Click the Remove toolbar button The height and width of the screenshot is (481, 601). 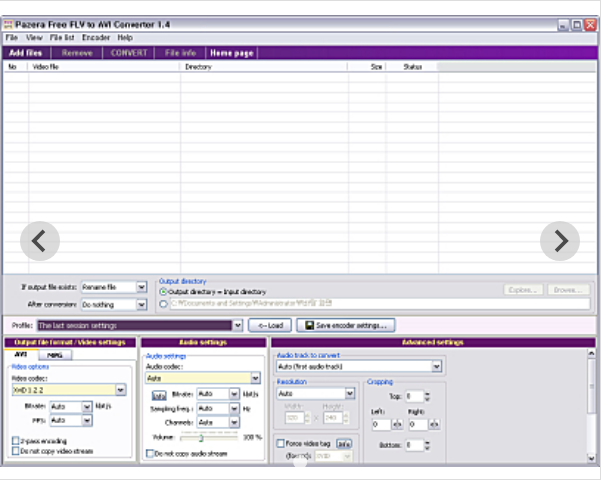pos(77,53)
